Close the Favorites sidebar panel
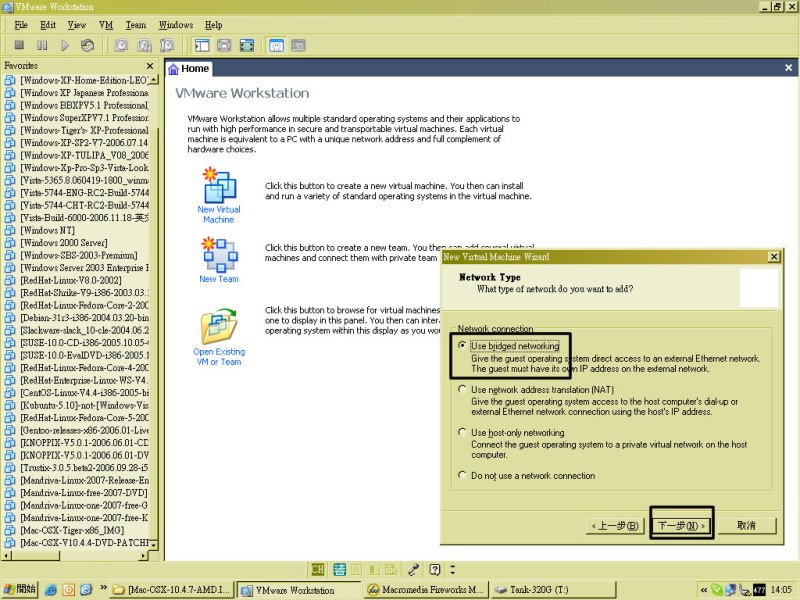This screenshot has height=600, width=800. pos(150,66)
